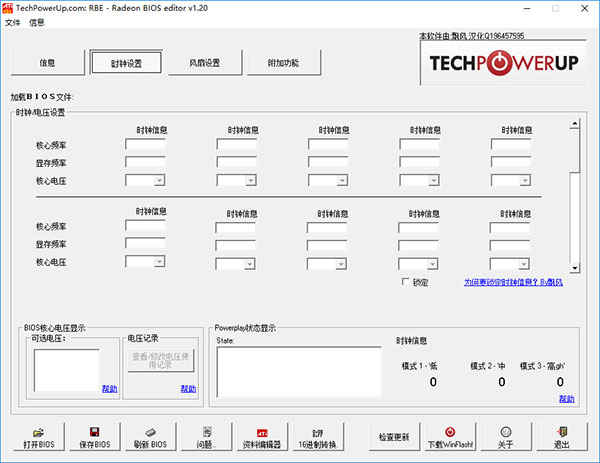600x463 pixels.
Task: Open the 文件 file menu
Action: click(13, 23)
